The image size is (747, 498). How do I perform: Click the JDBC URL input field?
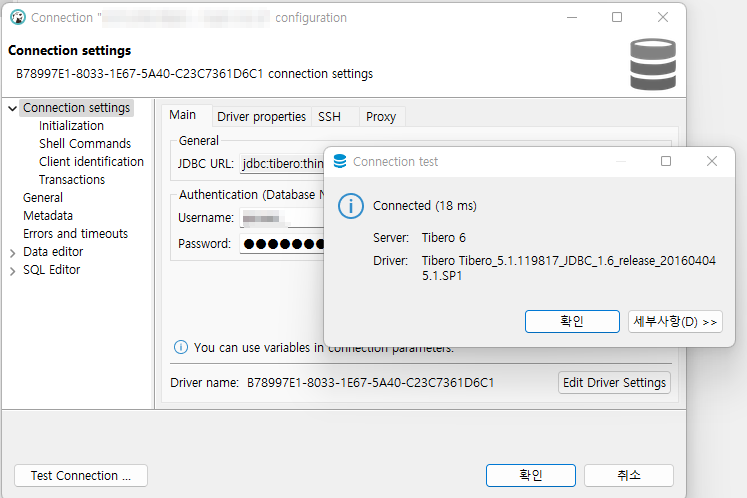click(x=282, y=164)
